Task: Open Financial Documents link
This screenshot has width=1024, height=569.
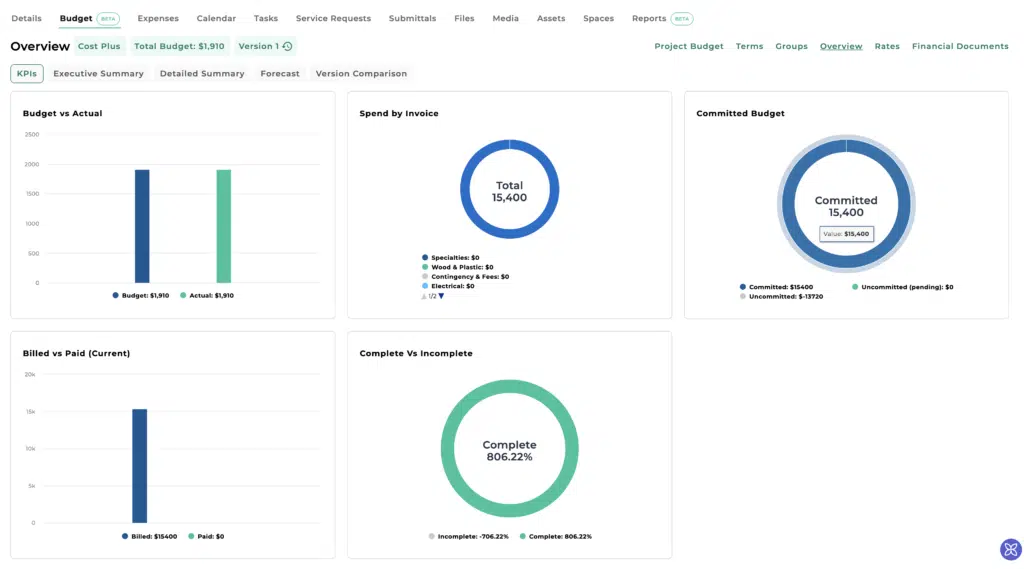Action: [x=960, y=46]
